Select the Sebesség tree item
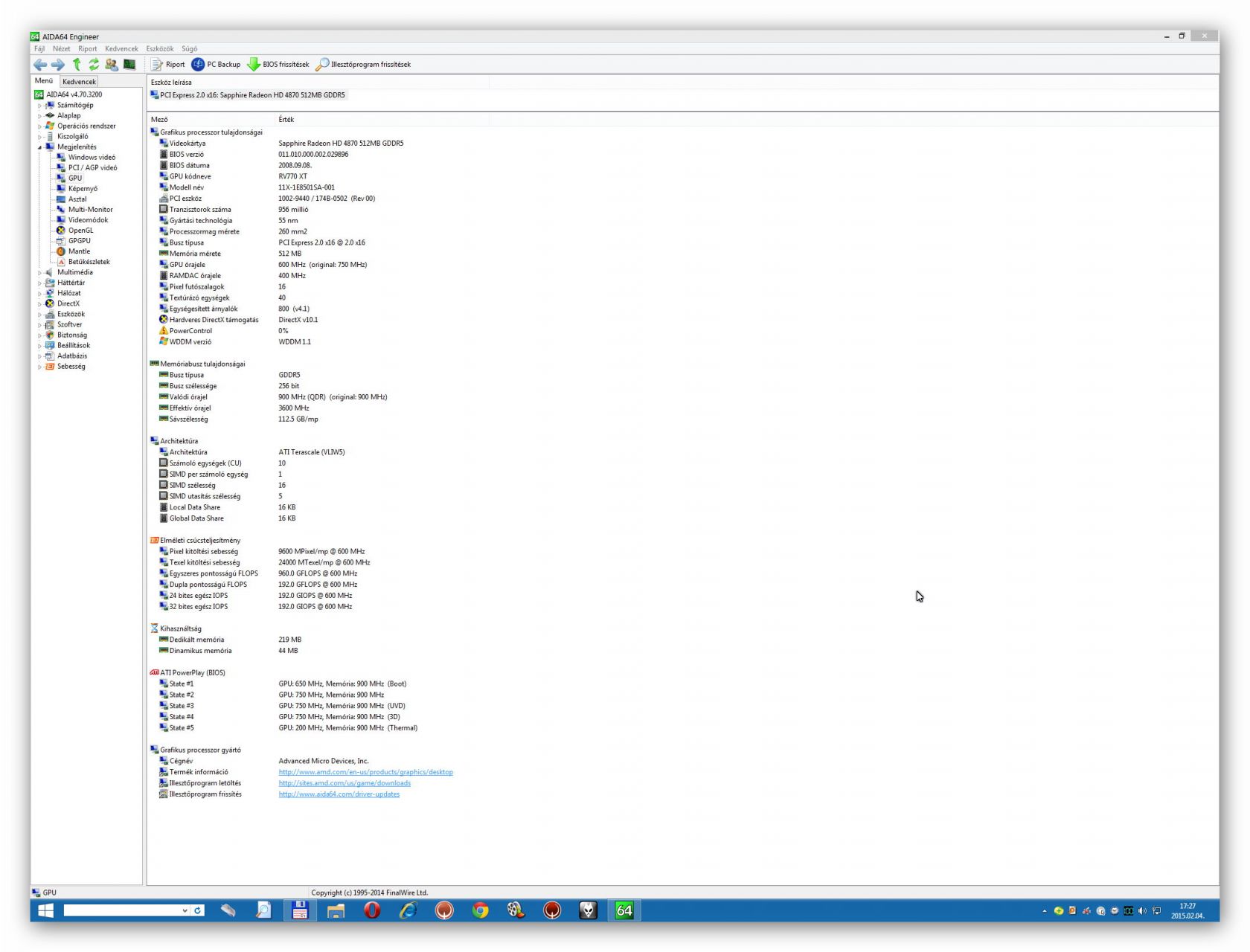This screenshot has height=952, width=1250. [x=65, y=367]
